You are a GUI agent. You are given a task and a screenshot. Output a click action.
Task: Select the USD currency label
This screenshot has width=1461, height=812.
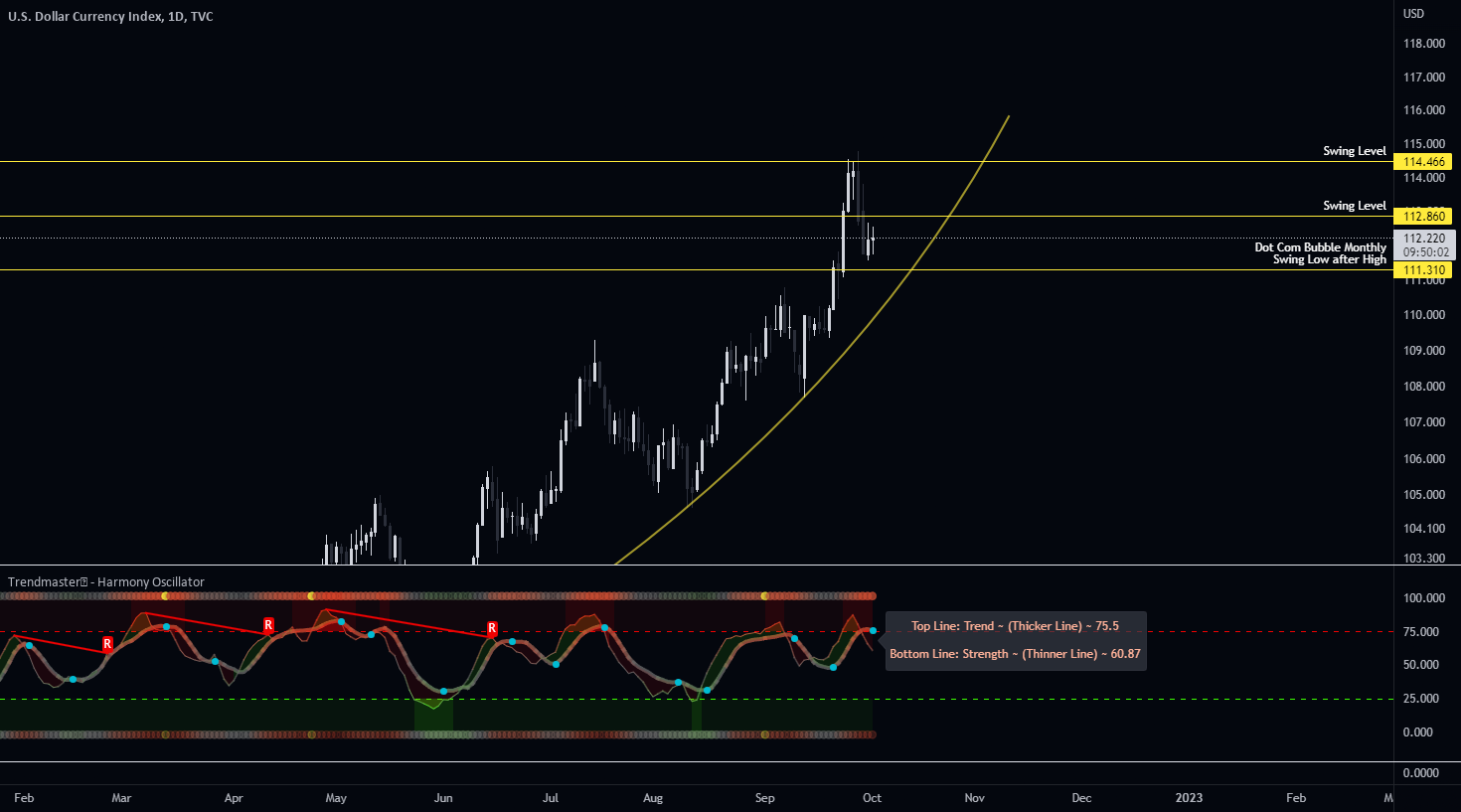1413,14
